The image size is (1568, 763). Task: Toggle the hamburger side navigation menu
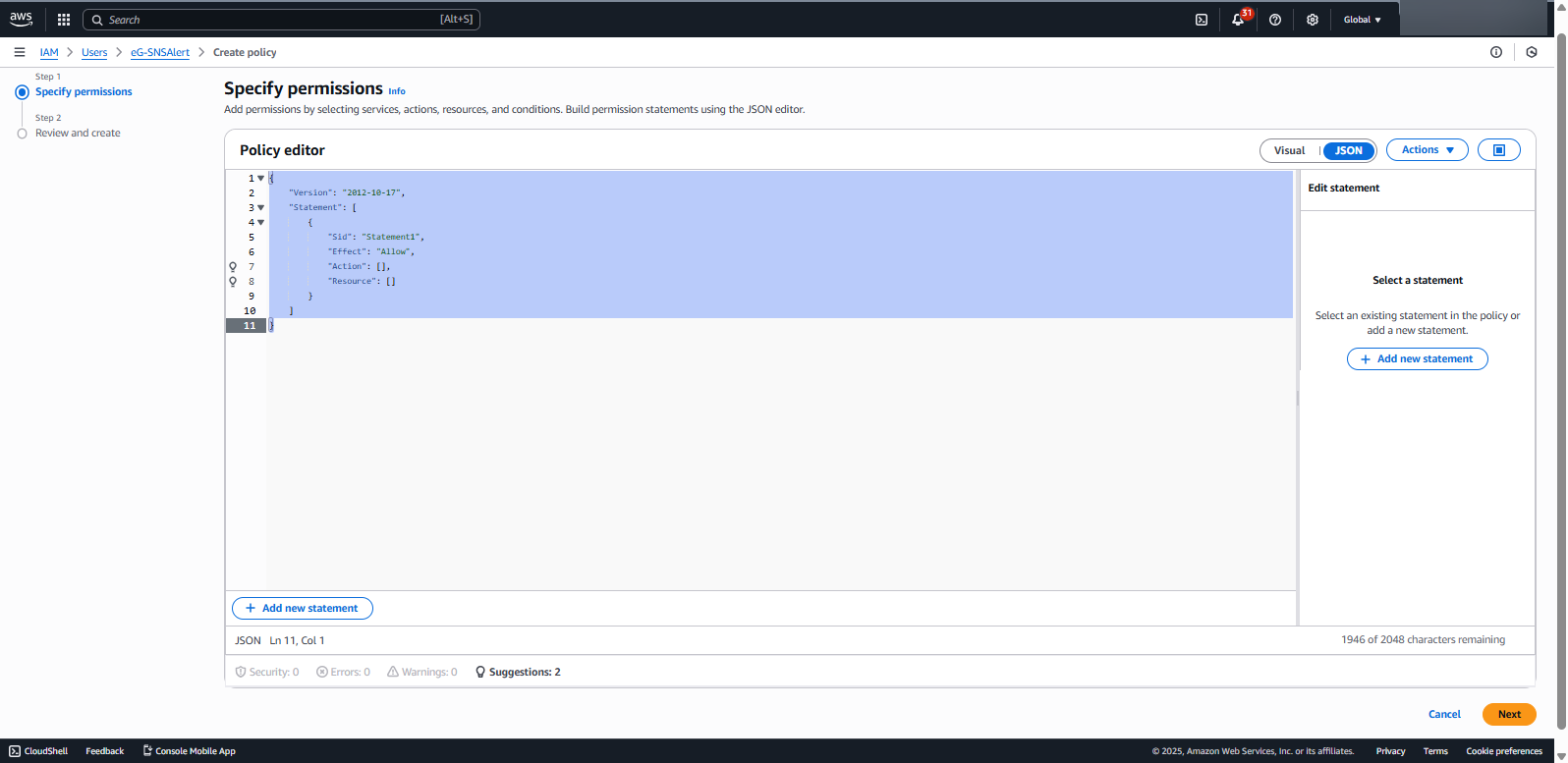click(20, 52)
